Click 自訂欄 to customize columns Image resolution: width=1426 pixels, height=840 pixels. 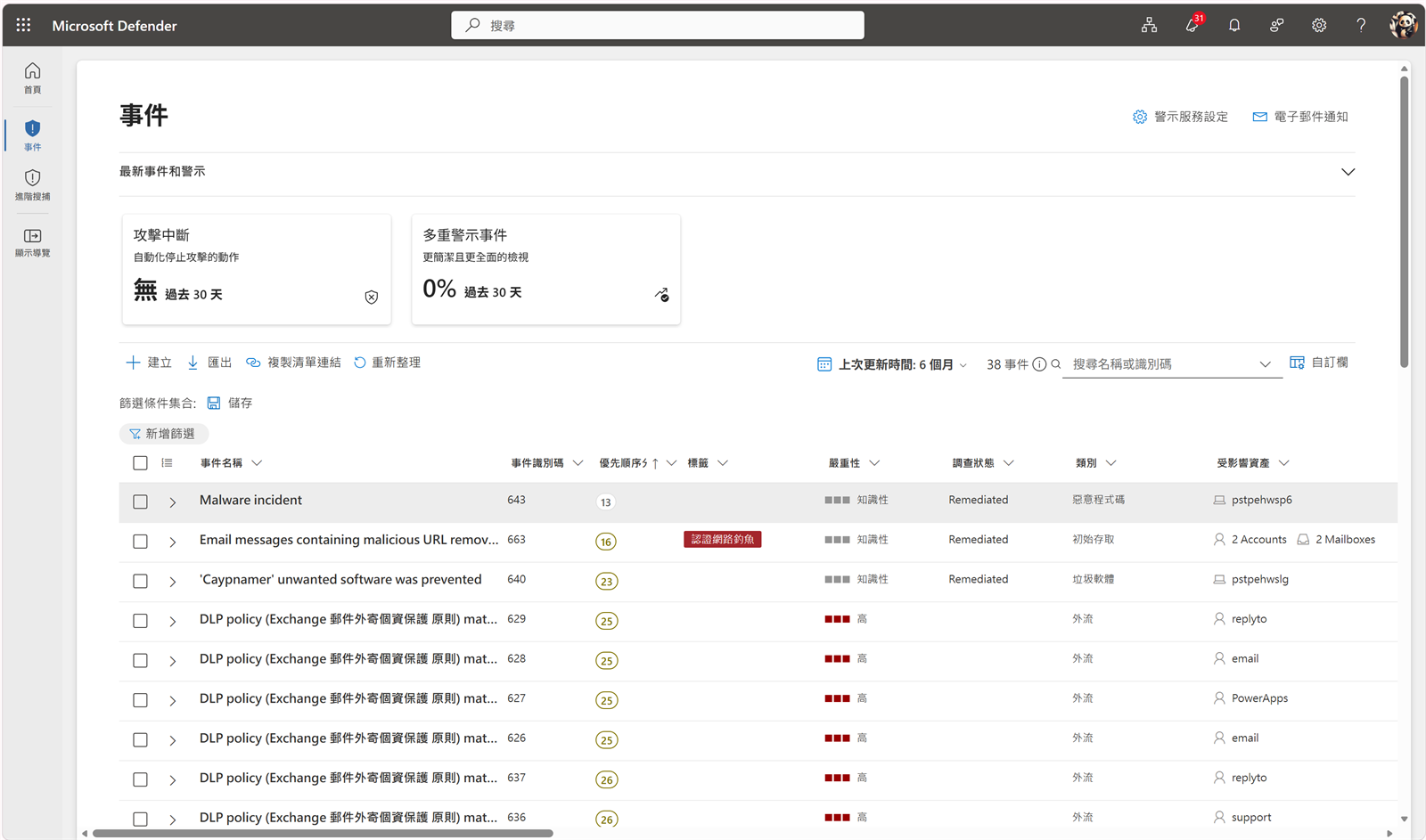1319,363
